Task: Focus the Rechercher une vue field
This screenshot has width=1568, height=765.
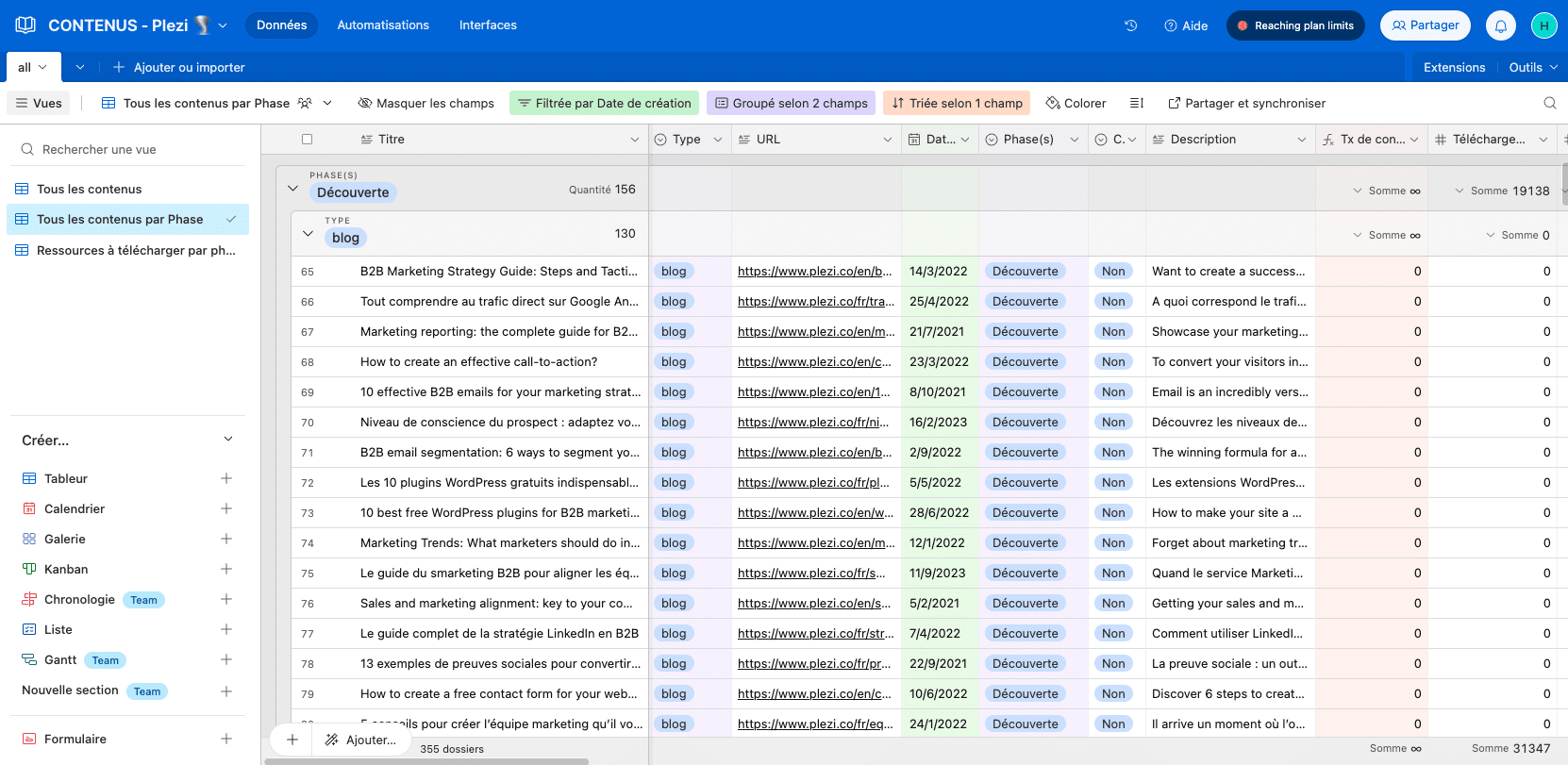Action: click(x=127, y=149)
